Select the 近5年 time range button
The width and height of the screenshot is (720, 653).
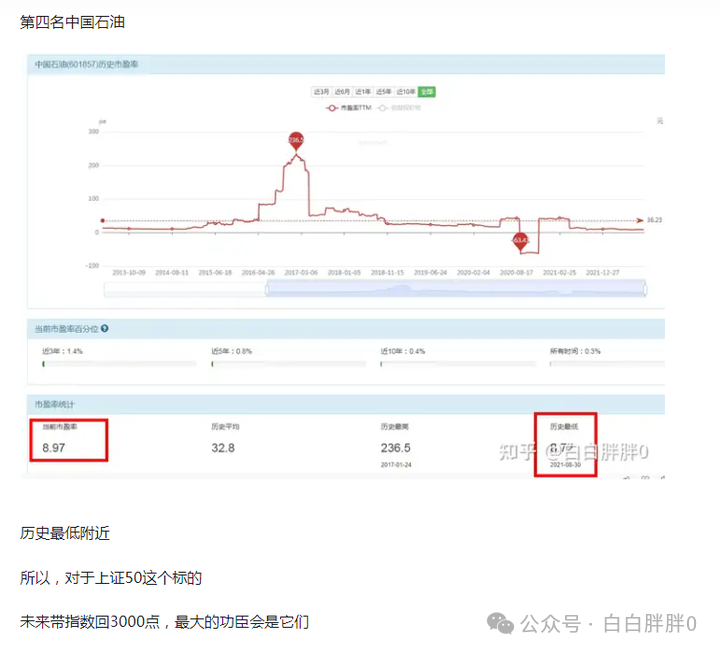coord(383,92)
